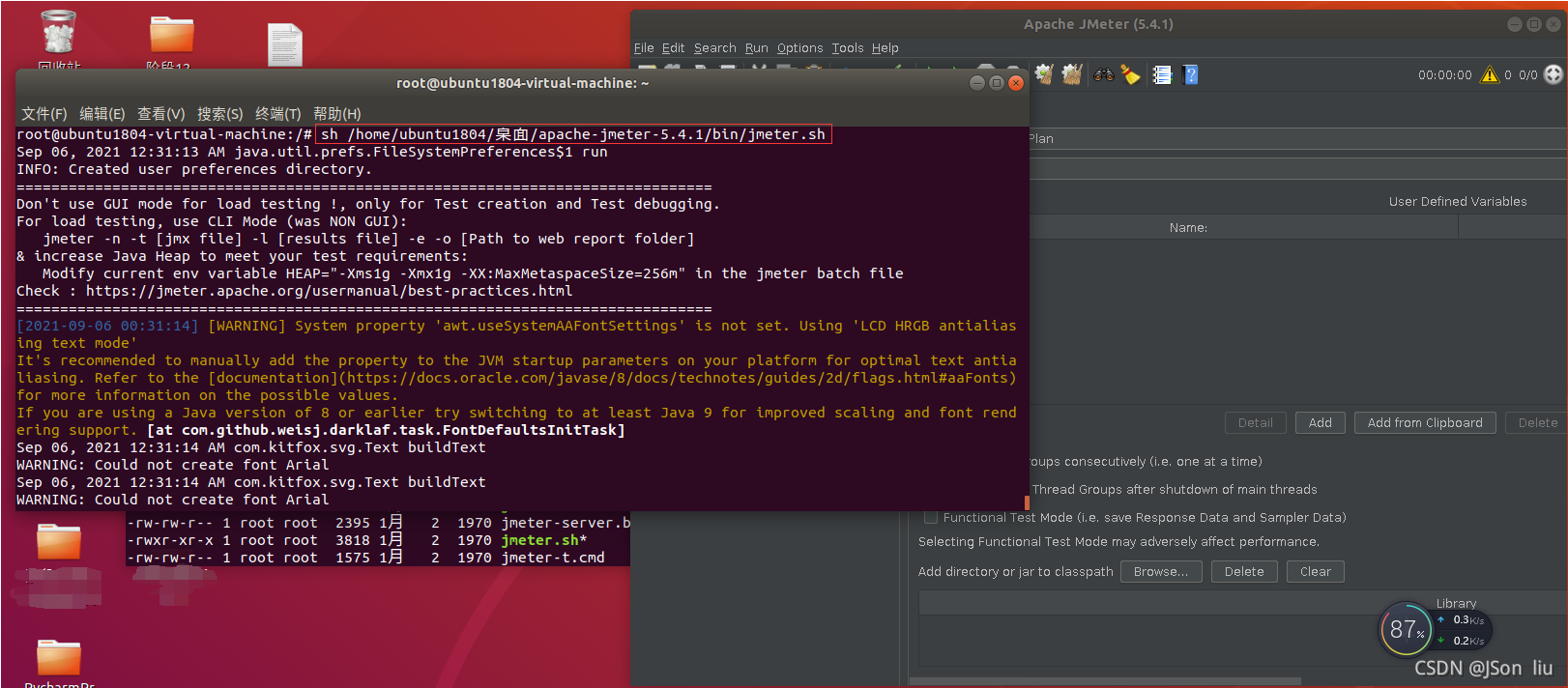Open JMeter's Help question-mark icon
The image size is (1568, 688).
pyautogui.click(x=1191, y=74)
